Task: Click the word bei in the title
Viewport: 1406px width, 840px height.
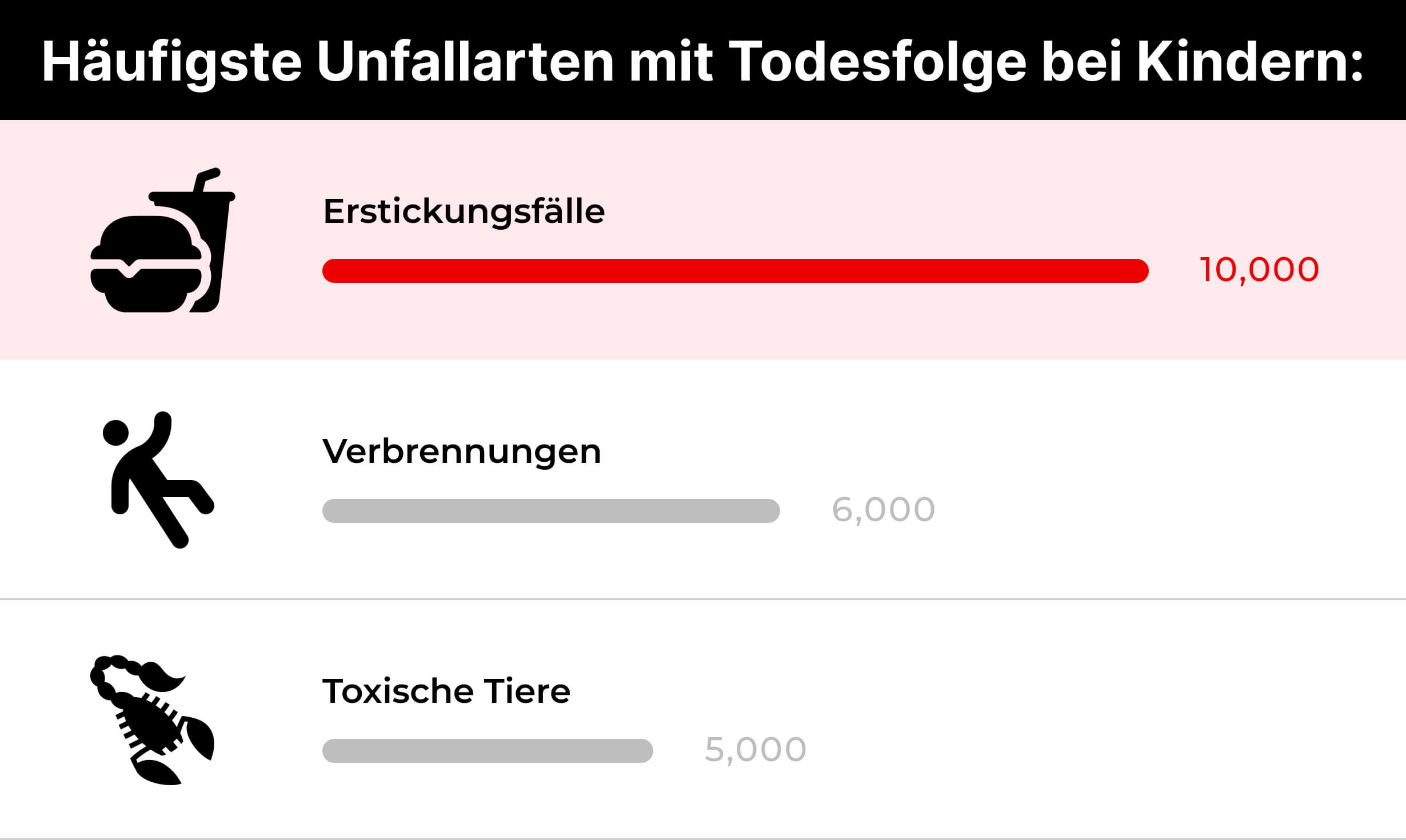Action: tap(1081, 62)
